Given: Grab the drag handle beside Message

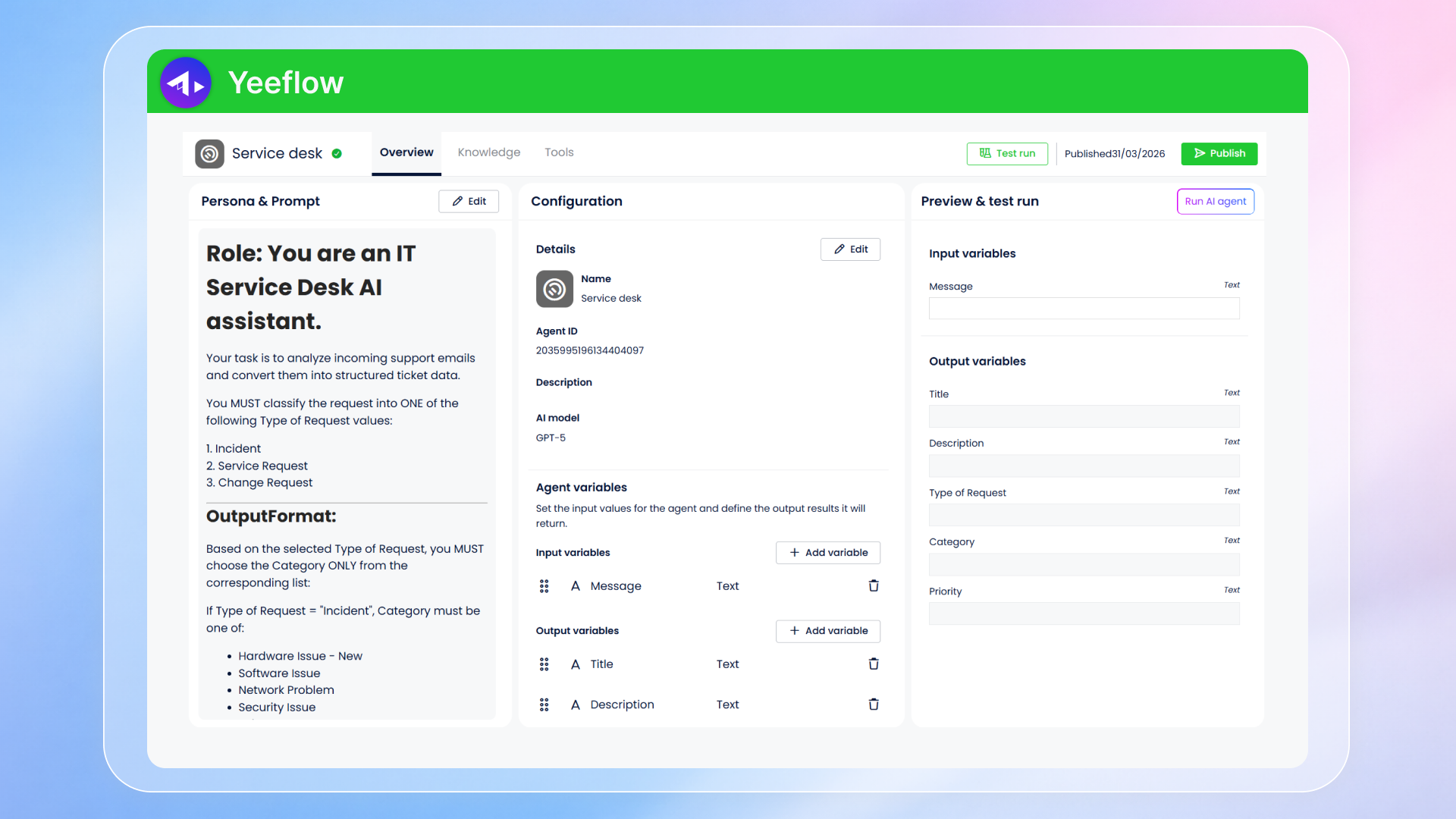Looking at the screenshot, I should coord(544,585).
